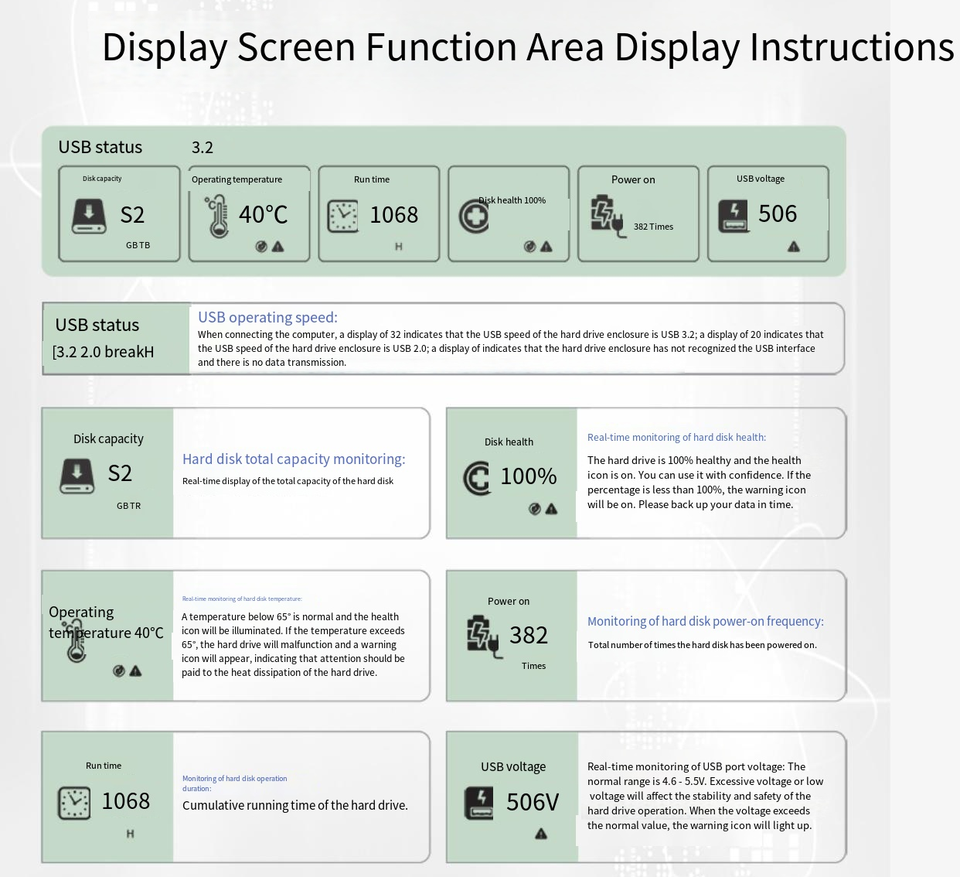
Task: Click the 'Disk health 100%' text in top tile
Action: (512, 200)
